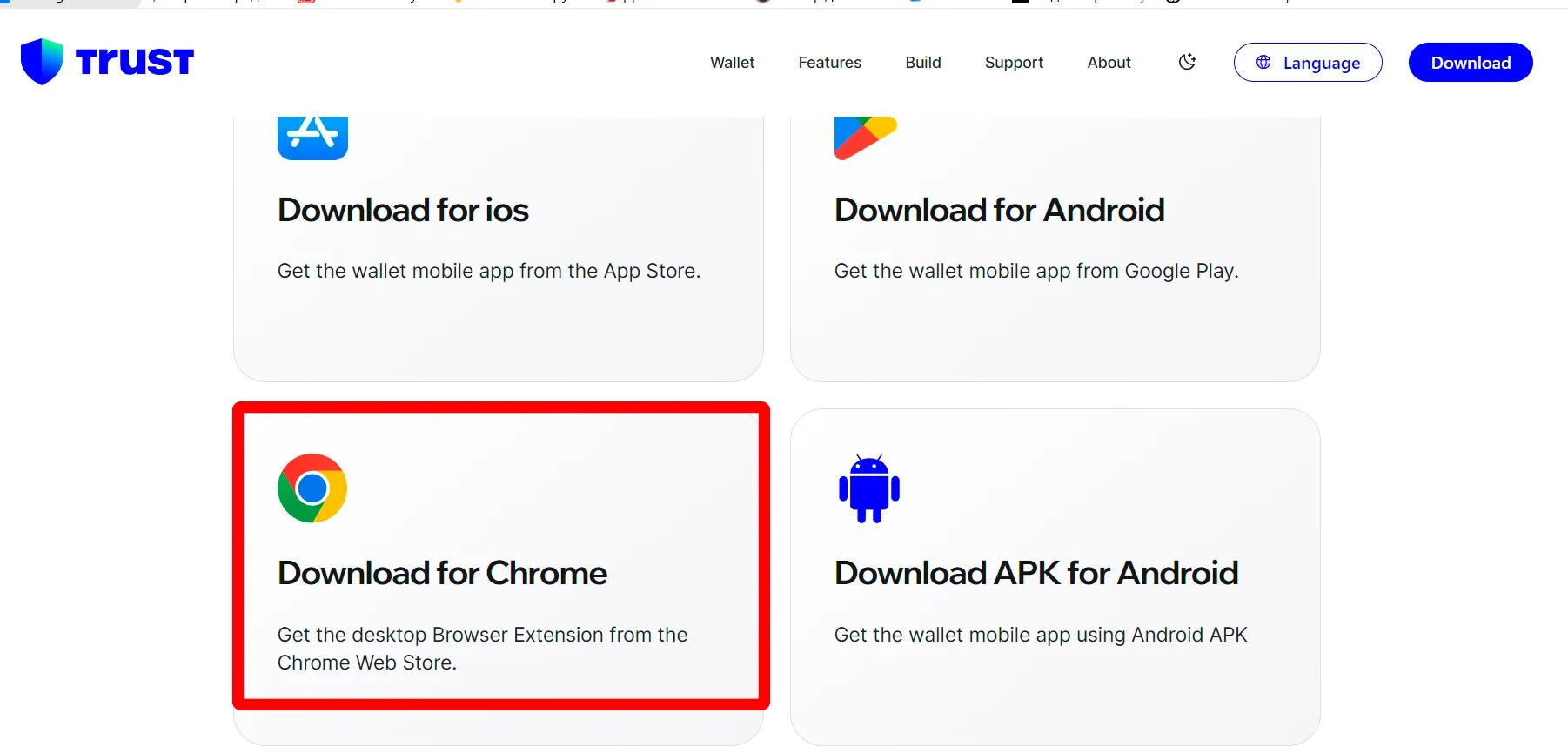Select the Download for ios heading

tap(403, 210)
